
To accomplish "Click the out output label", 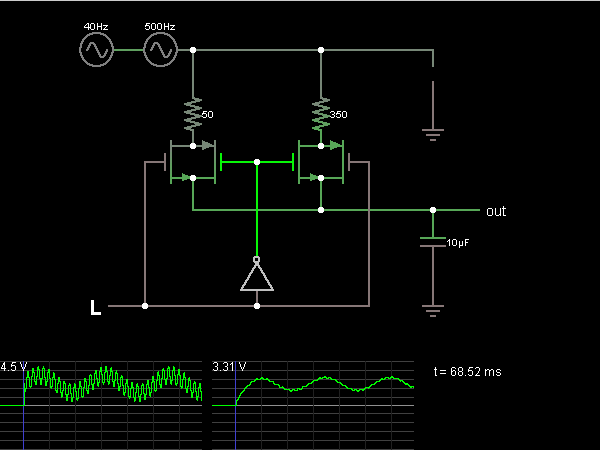I will [x=496, y=211].
